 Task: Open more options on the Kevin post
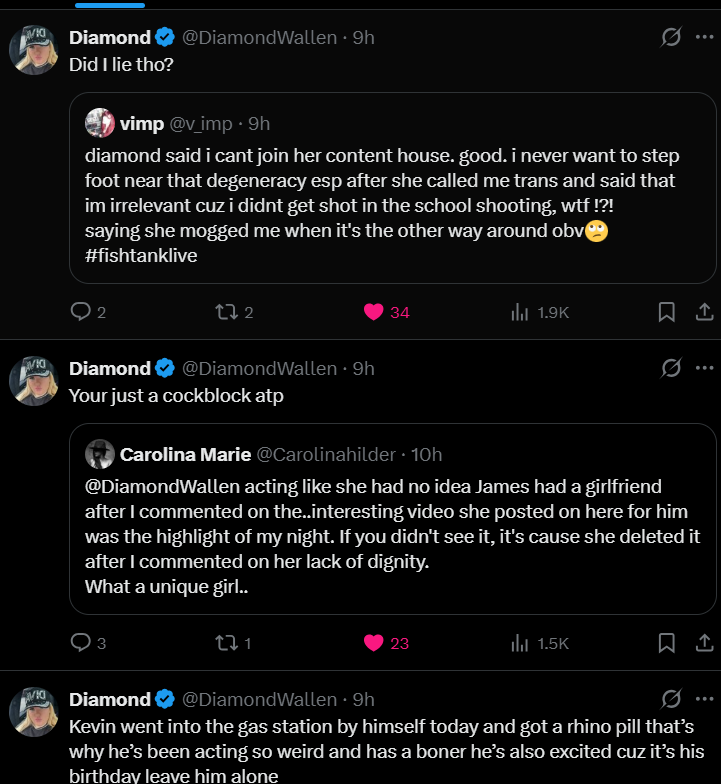click(704, 699)
